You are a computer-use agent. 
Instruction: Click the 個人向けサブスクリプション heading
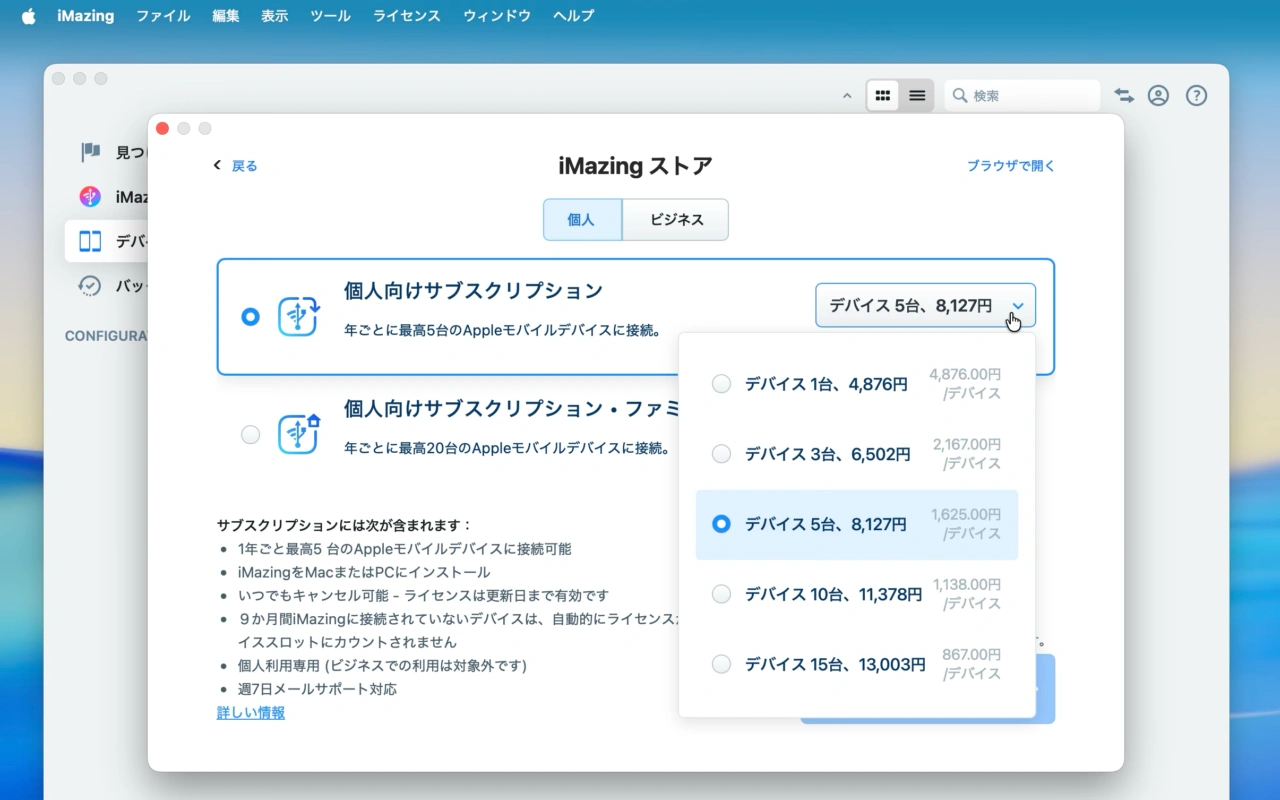pyautogui.click(x=474, y=291)
